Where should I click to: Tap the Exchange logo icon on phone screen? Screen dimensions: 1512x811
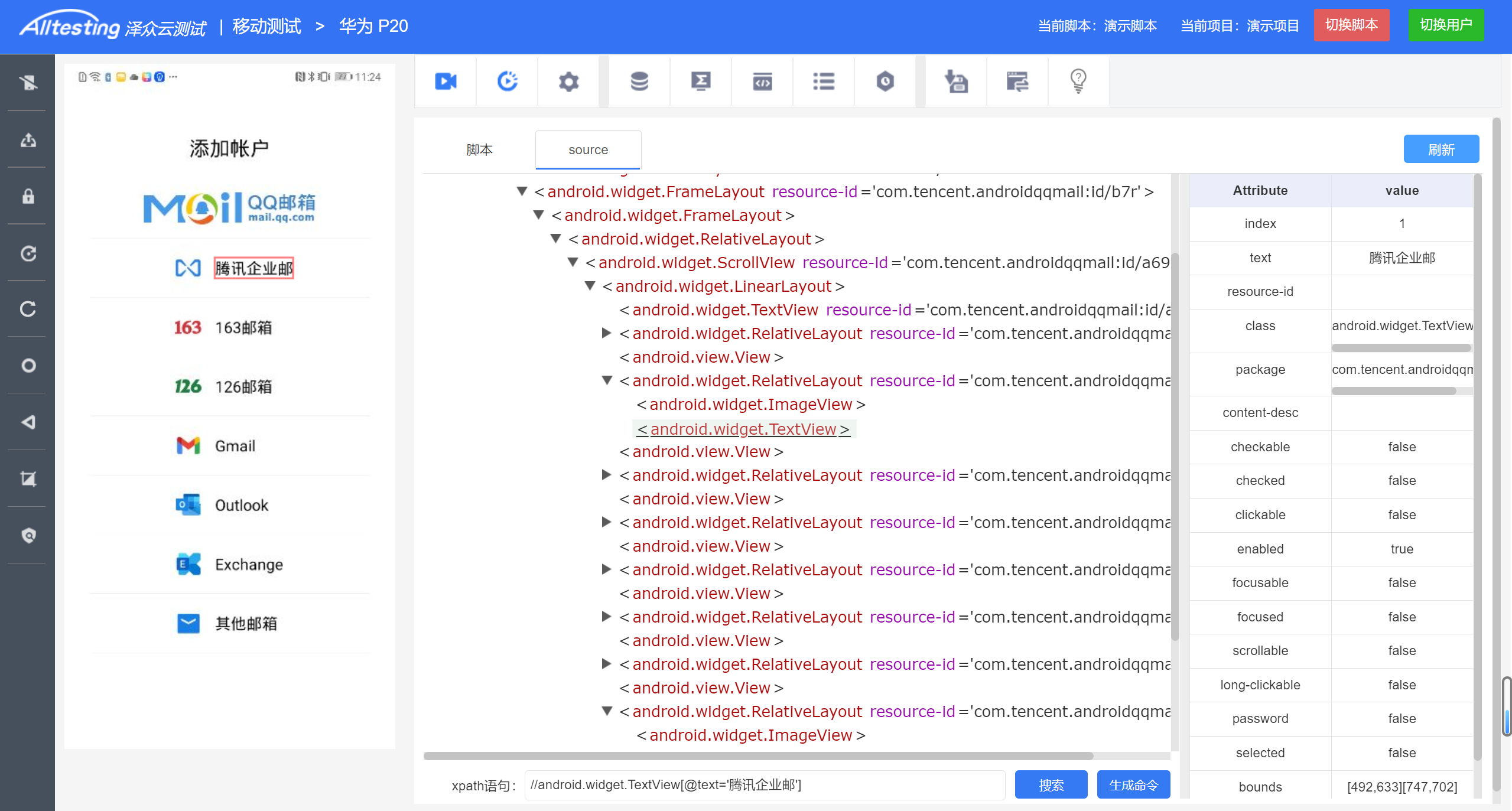click(x=188, y=564)
